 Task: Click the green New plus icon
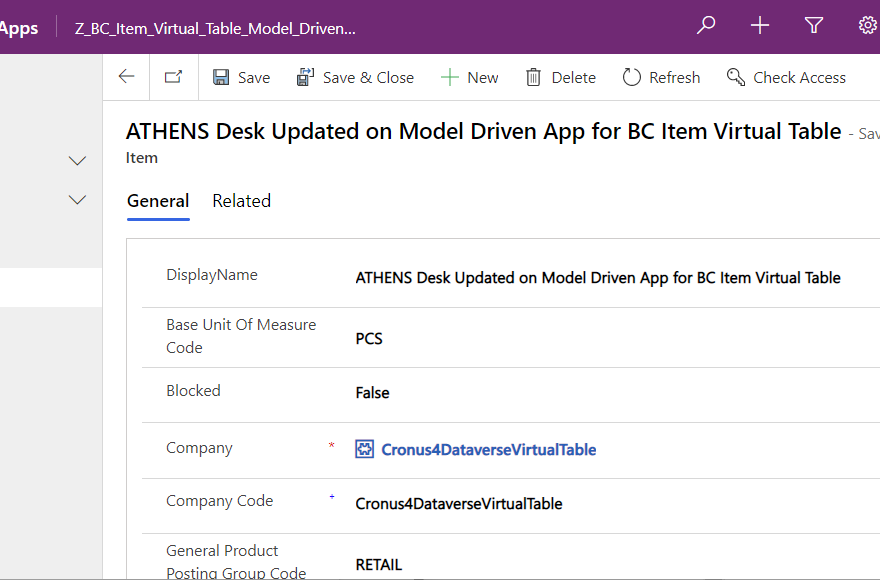450,77
